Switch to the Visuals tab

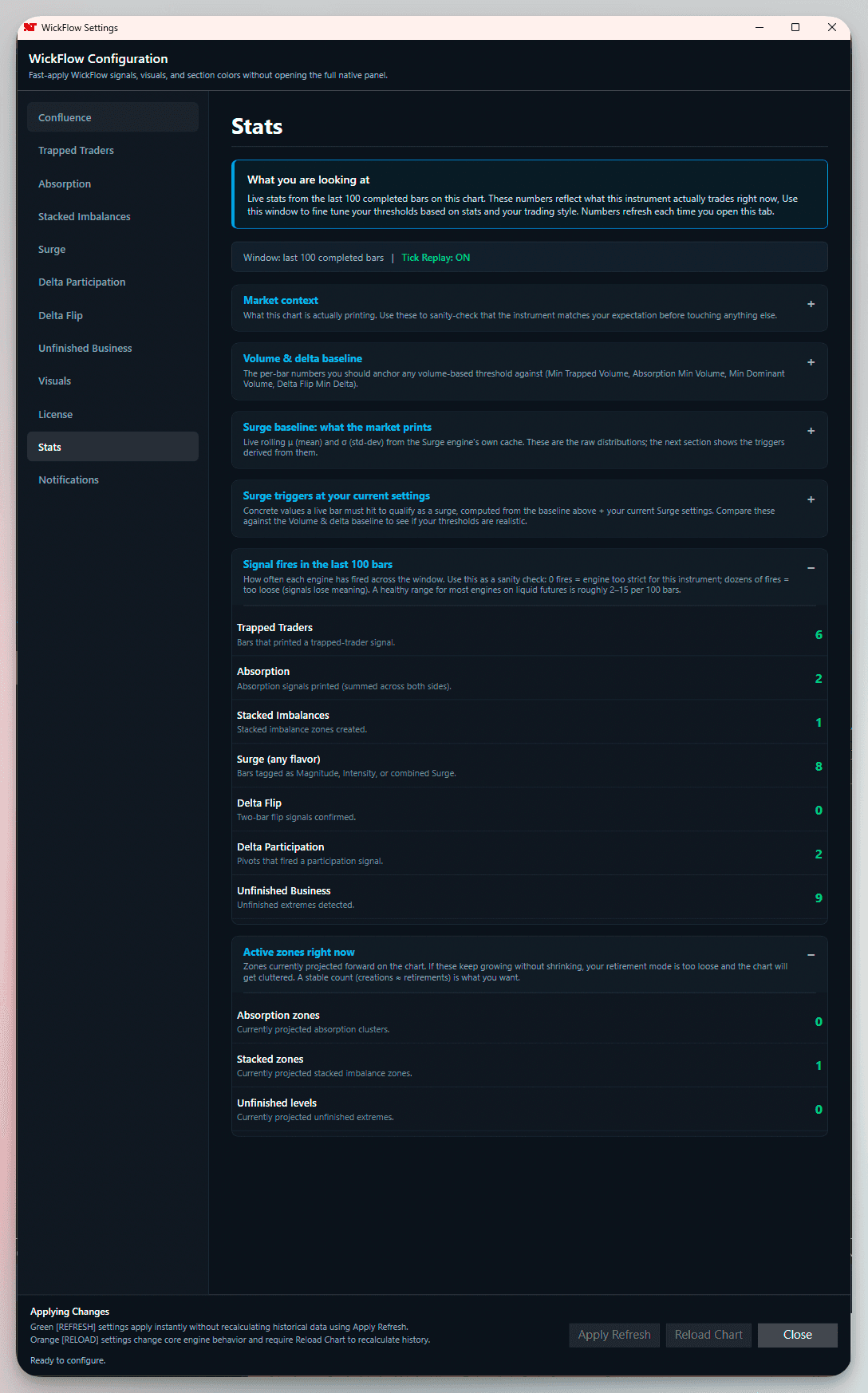[112, 381]
